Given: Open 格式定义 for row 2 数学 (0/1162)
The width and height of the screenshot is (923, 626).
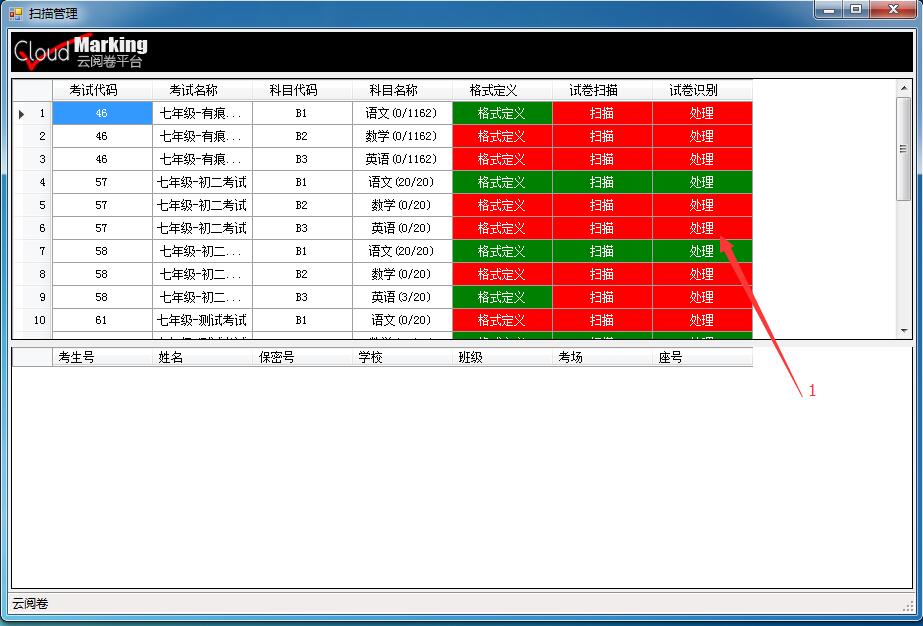Looking at the screenshot, I should pyautogui.click(x=503, y=136).
